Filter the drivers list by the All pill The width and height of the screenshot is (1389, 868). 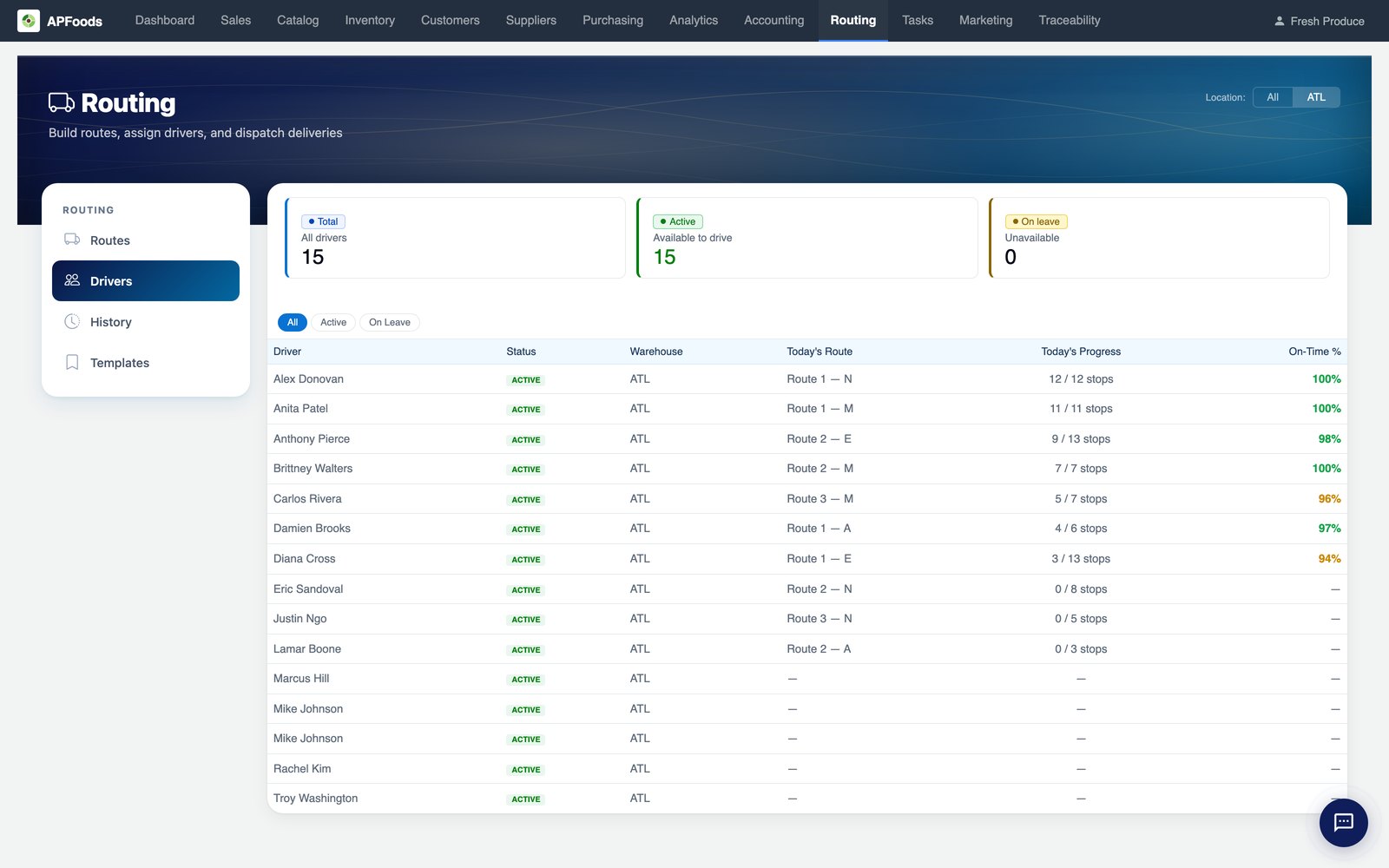click(x=293, y=322)
